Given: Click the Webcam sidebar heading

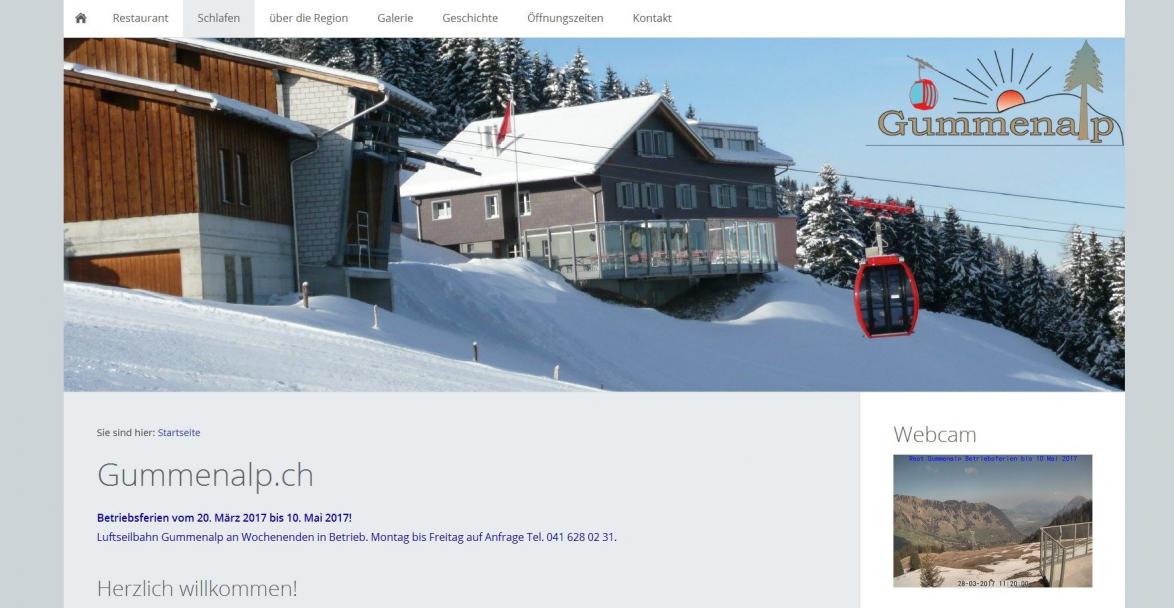Looking at the screenshot, I should pos(934,434).
